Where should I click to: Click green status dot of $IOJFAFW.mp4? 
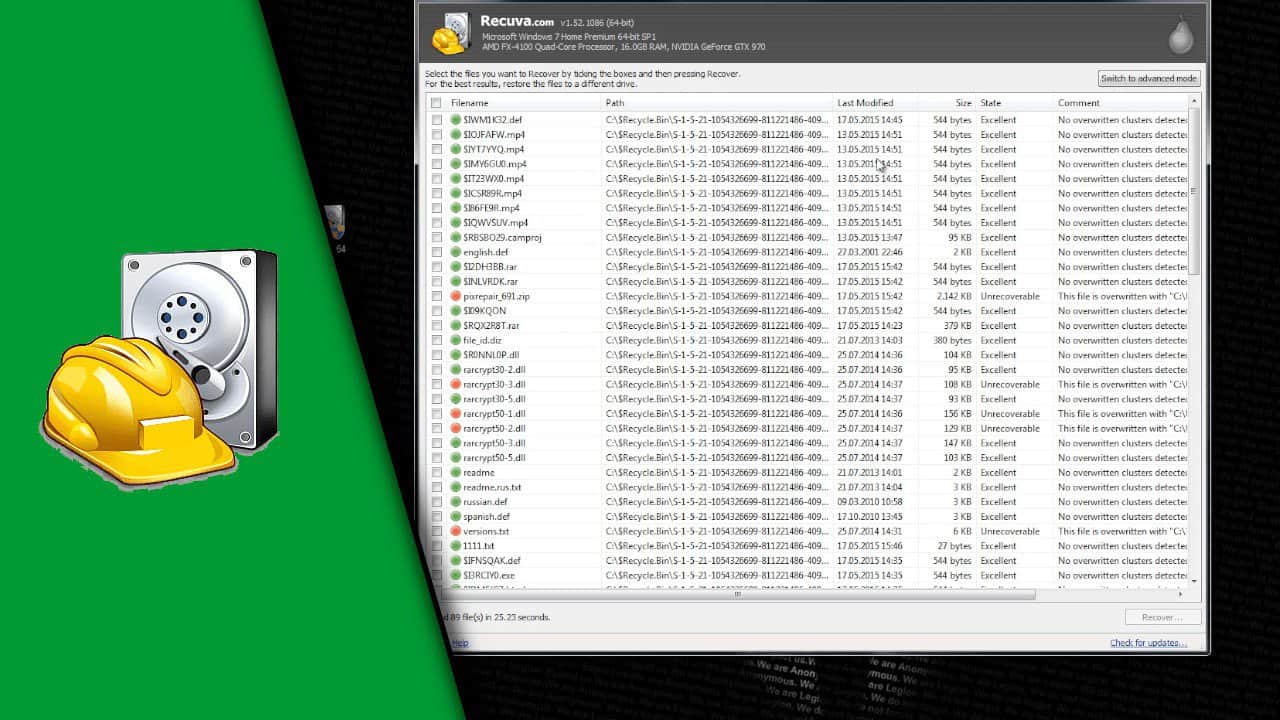[x=456, y=134]
